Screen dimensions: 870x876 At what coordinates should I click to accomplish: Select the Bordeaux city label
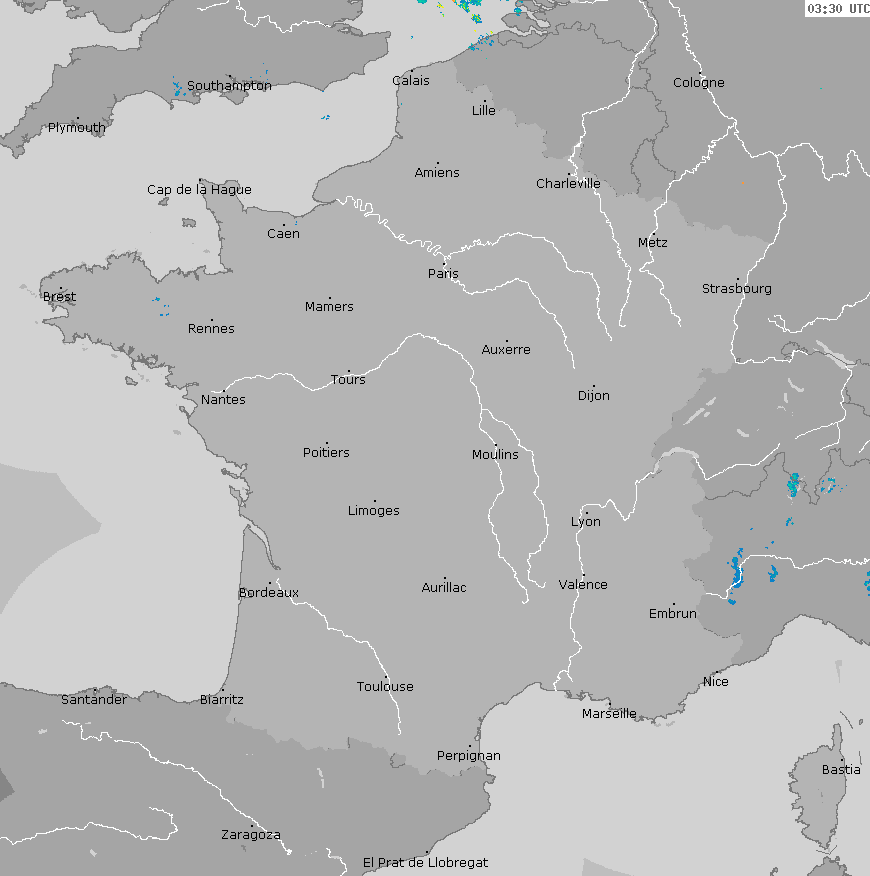[x=268, y=593]
